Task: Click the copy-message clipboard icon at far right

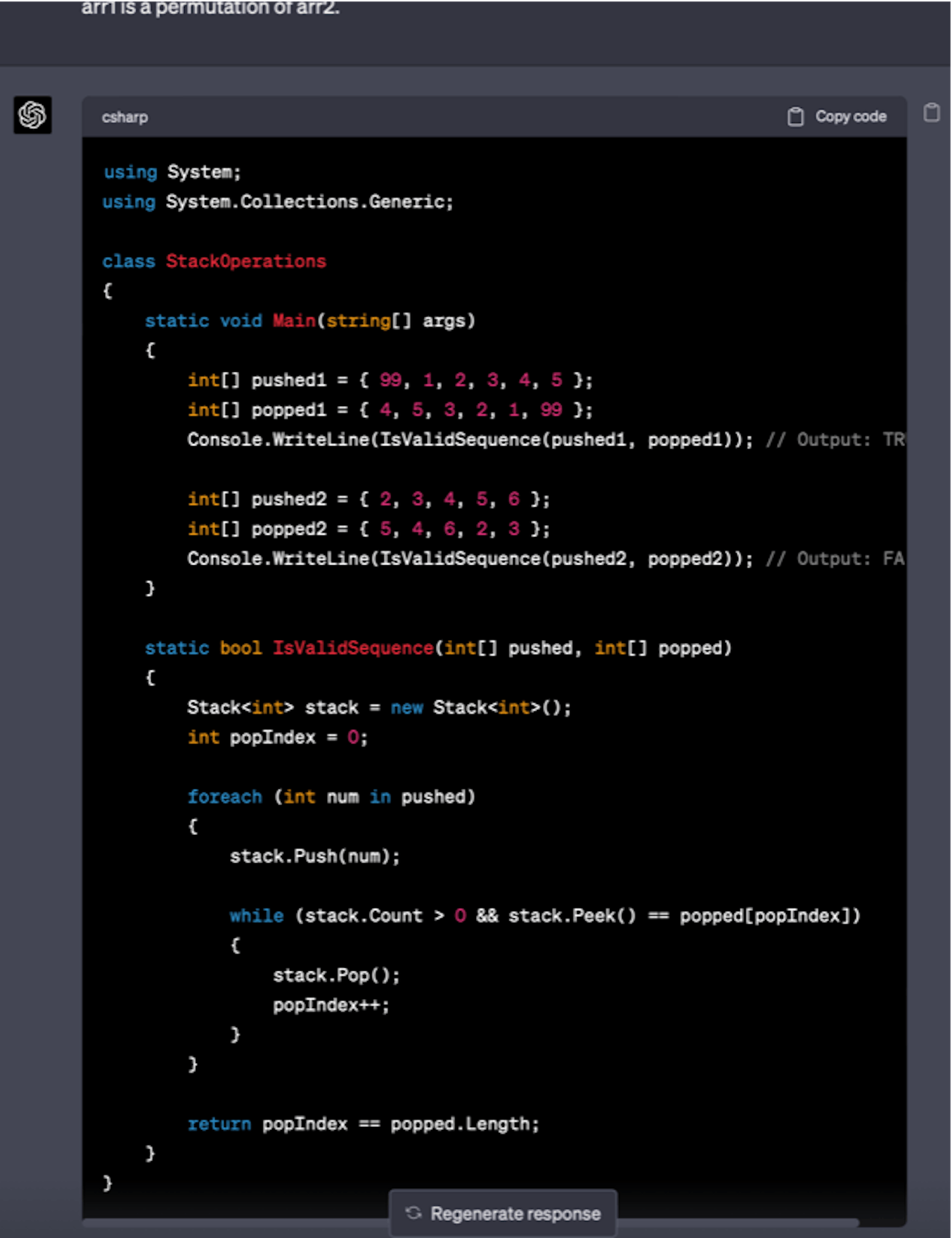Action: pyautogui.click(x=931, y=113)
